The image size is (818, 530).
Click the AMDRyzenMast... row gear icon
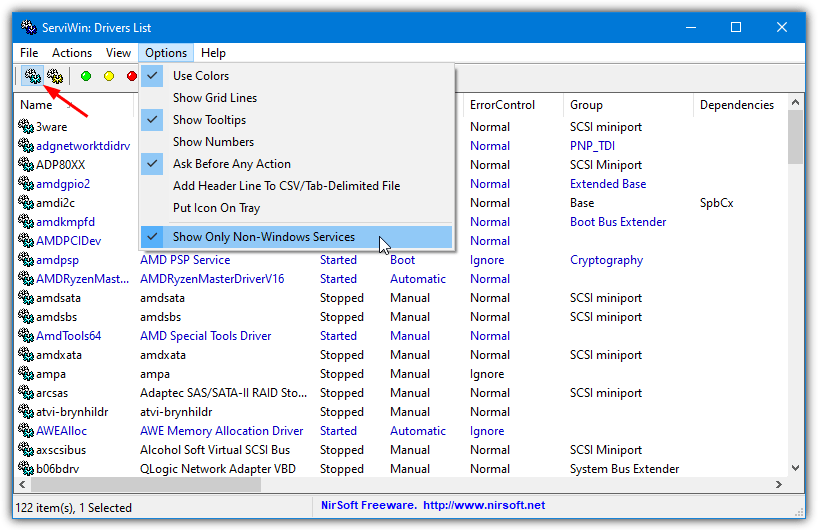(26, 279)
